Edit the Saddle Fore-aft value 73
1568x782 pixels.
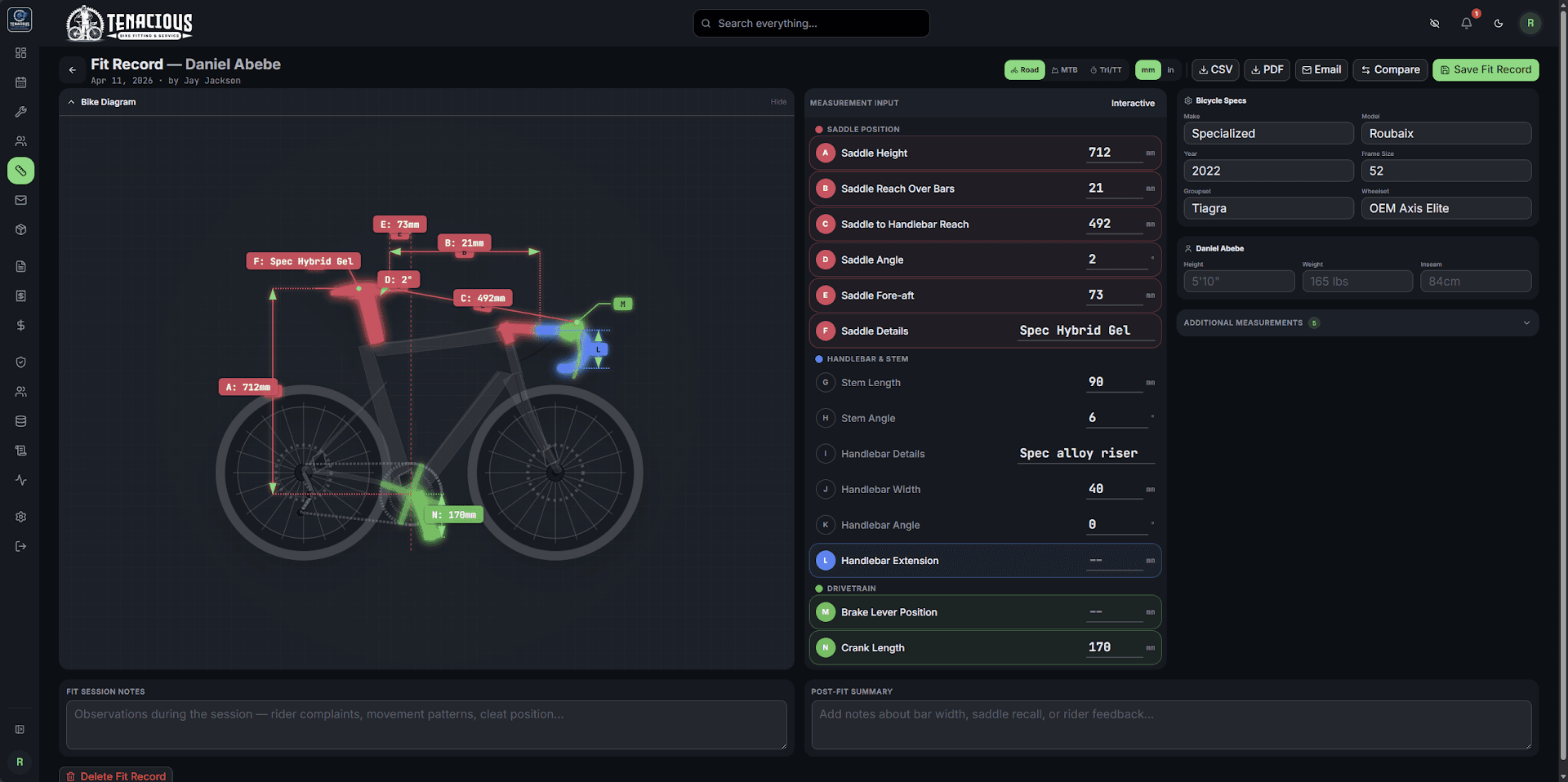point(1115,295)
